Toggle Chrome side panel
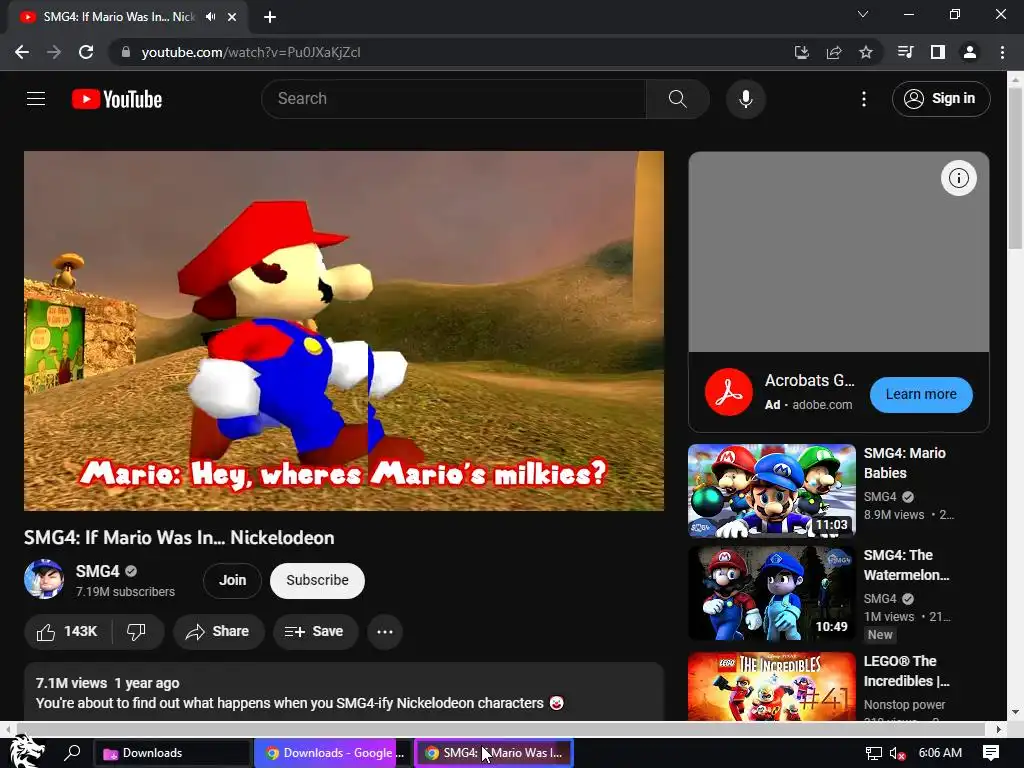 tap(937, 52)
